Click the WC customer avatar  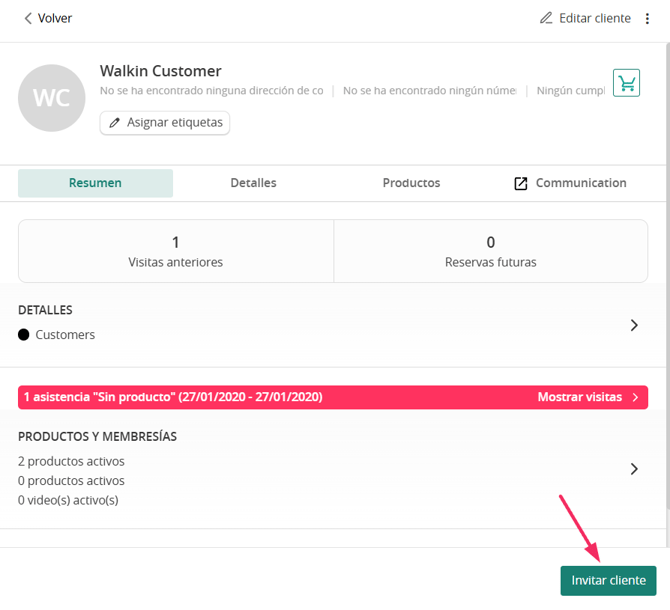coord(51,98)
